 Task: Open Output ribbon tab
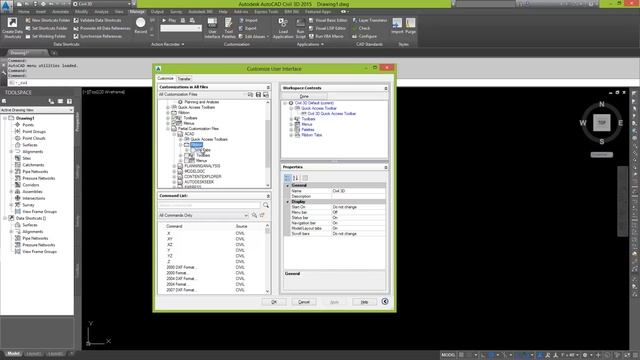[x=157, y=11]
